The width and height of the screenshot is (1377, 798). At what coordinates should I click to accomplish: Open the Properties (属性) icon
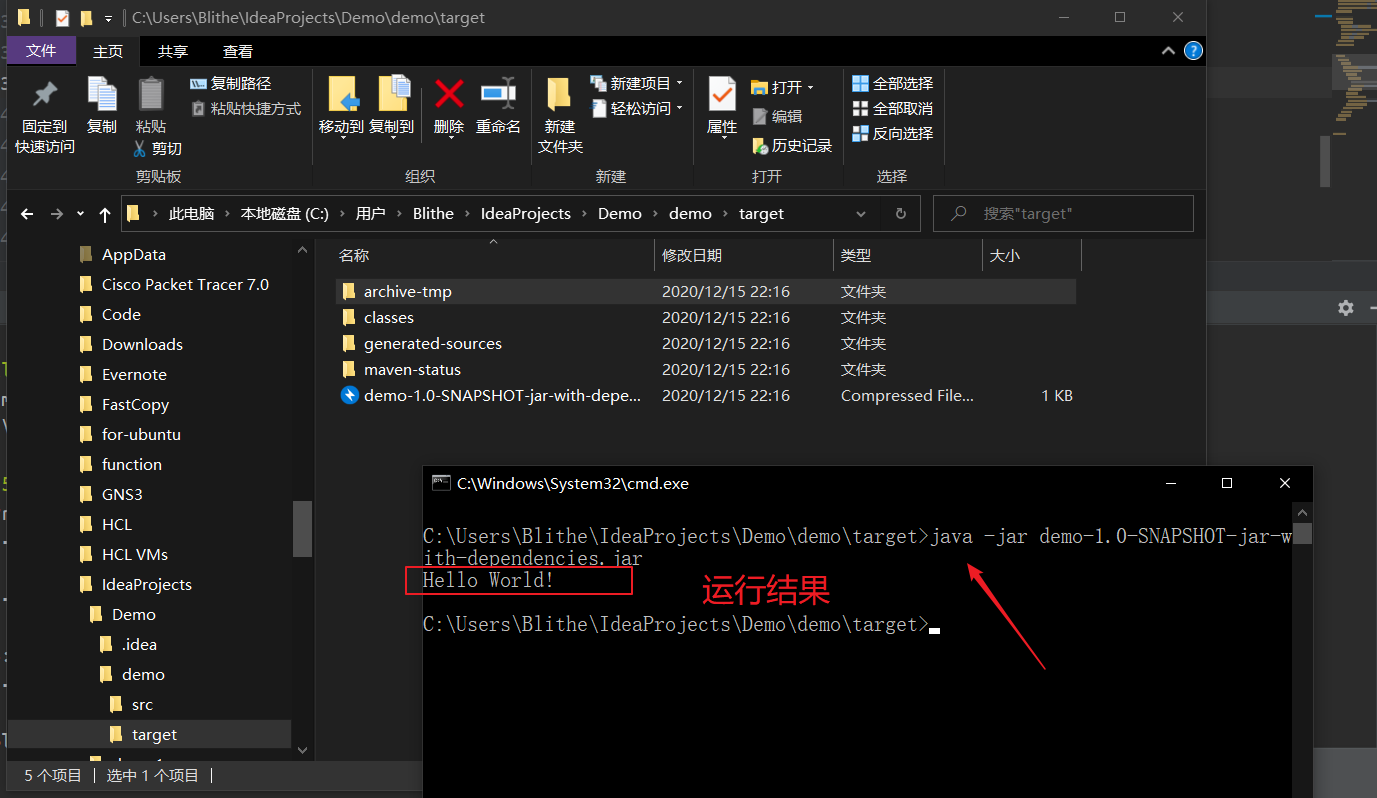coord(722,94)
